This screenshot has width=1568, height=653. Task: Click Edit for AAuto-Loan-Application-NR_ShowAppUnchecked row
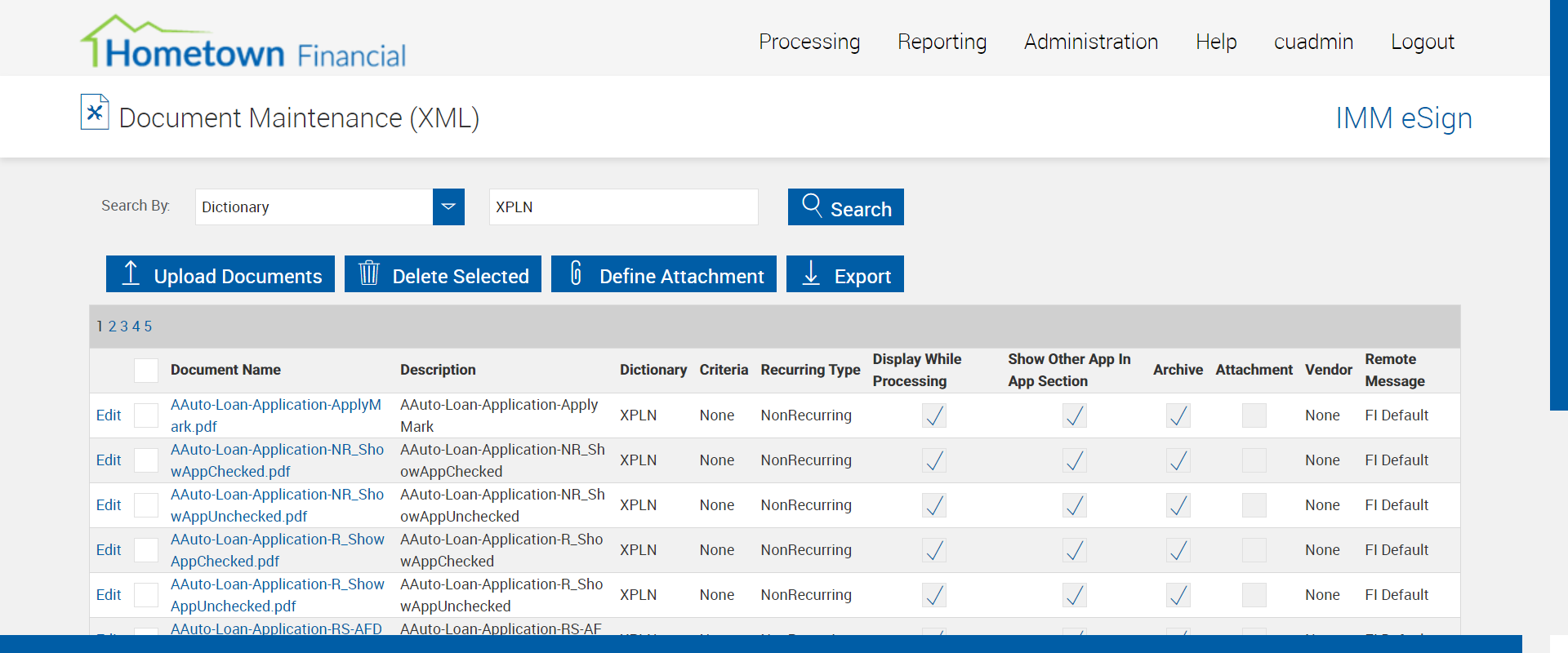tap(109, 505)
